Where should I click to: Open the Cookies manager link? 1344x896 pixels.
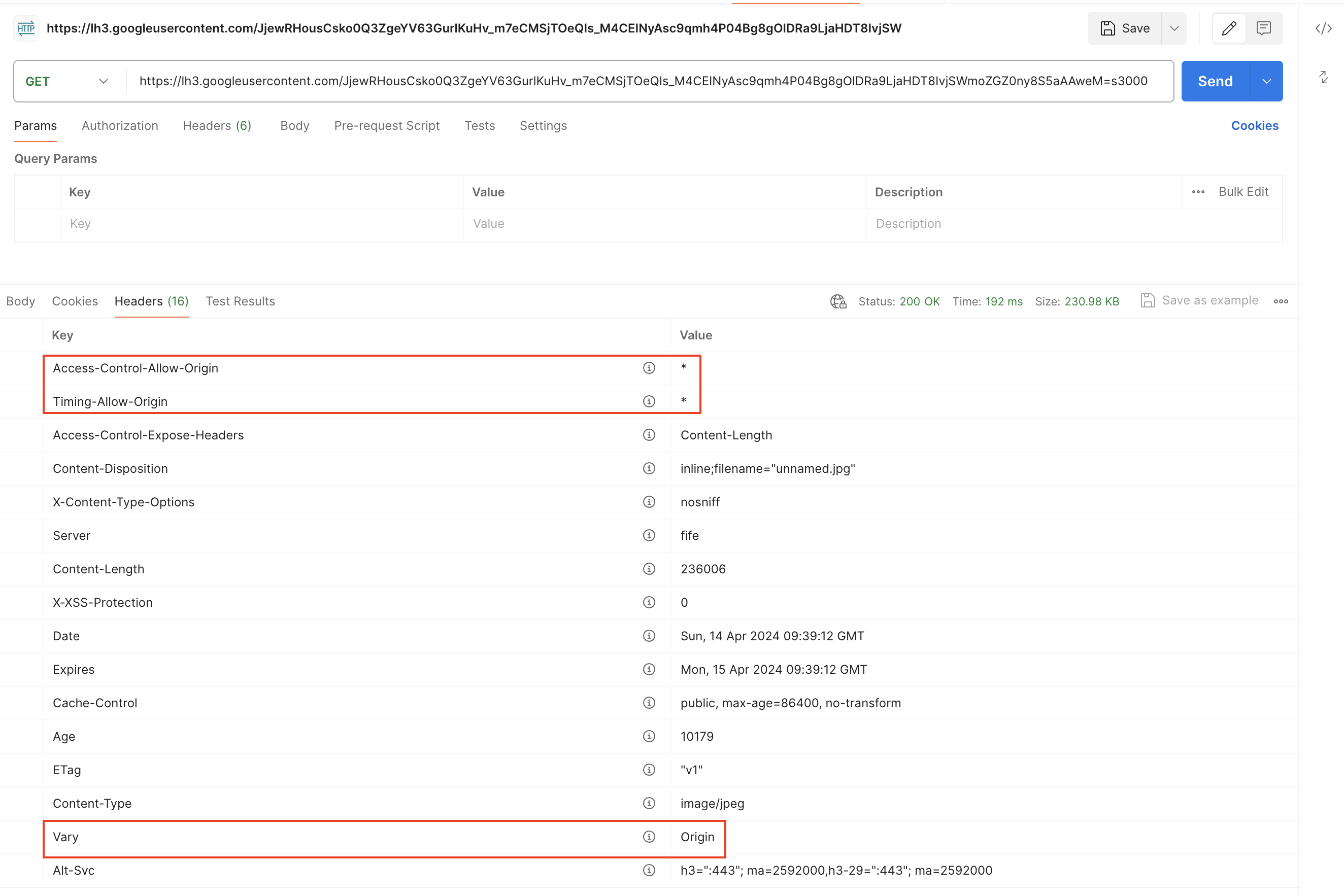[1255, 126]
